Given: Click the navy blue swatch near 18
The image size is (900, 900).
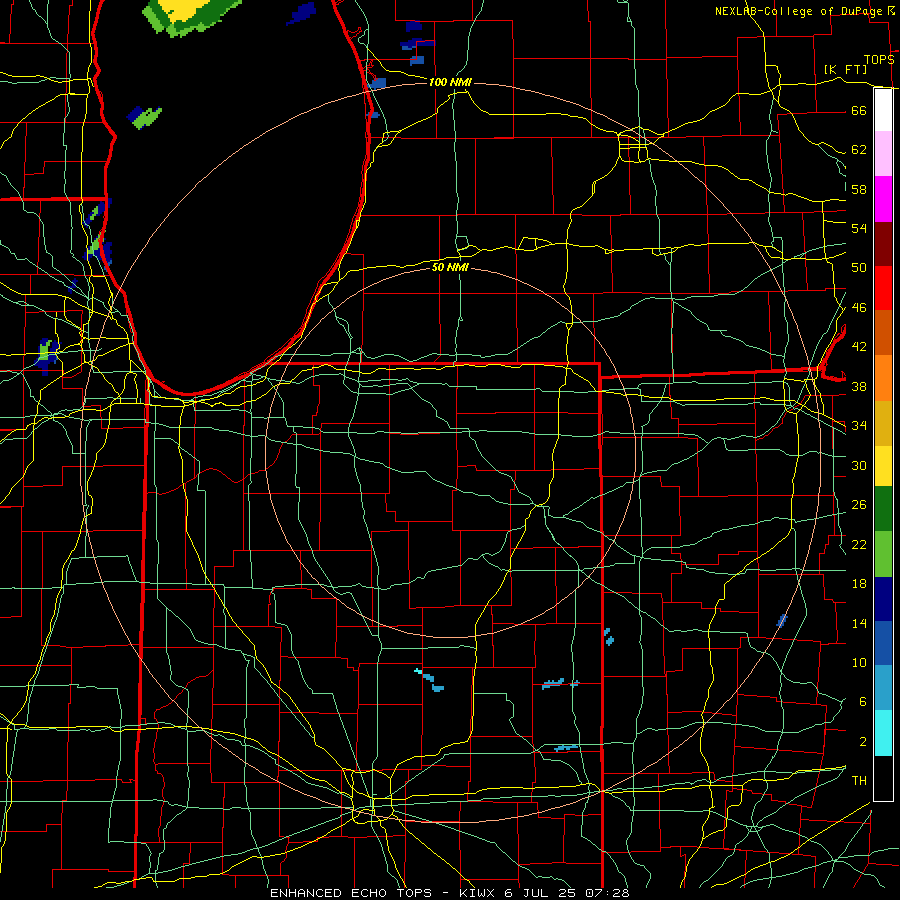Looking at the screenshot, I should [x=883, y=599].
